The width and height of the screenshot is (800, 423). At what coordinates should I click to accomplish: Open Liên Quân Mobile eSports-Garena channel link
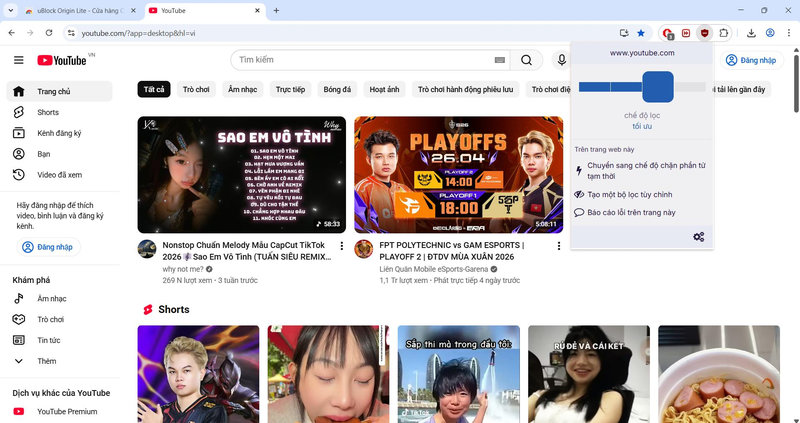(434, 269)
